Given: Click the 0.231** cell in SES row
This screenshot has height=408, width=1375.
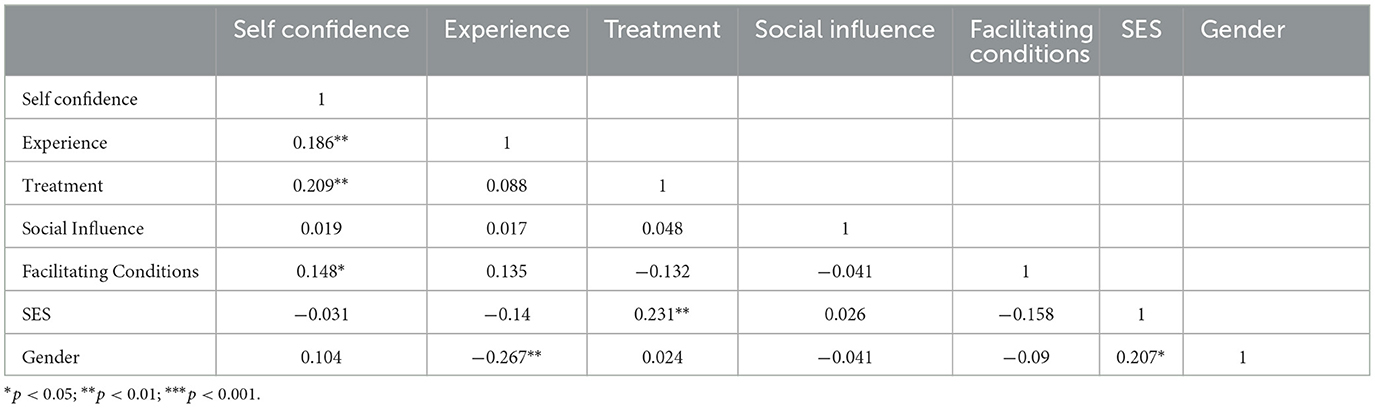Looking at the screenshot, I should pyautogui.click(x=662, y=314).
